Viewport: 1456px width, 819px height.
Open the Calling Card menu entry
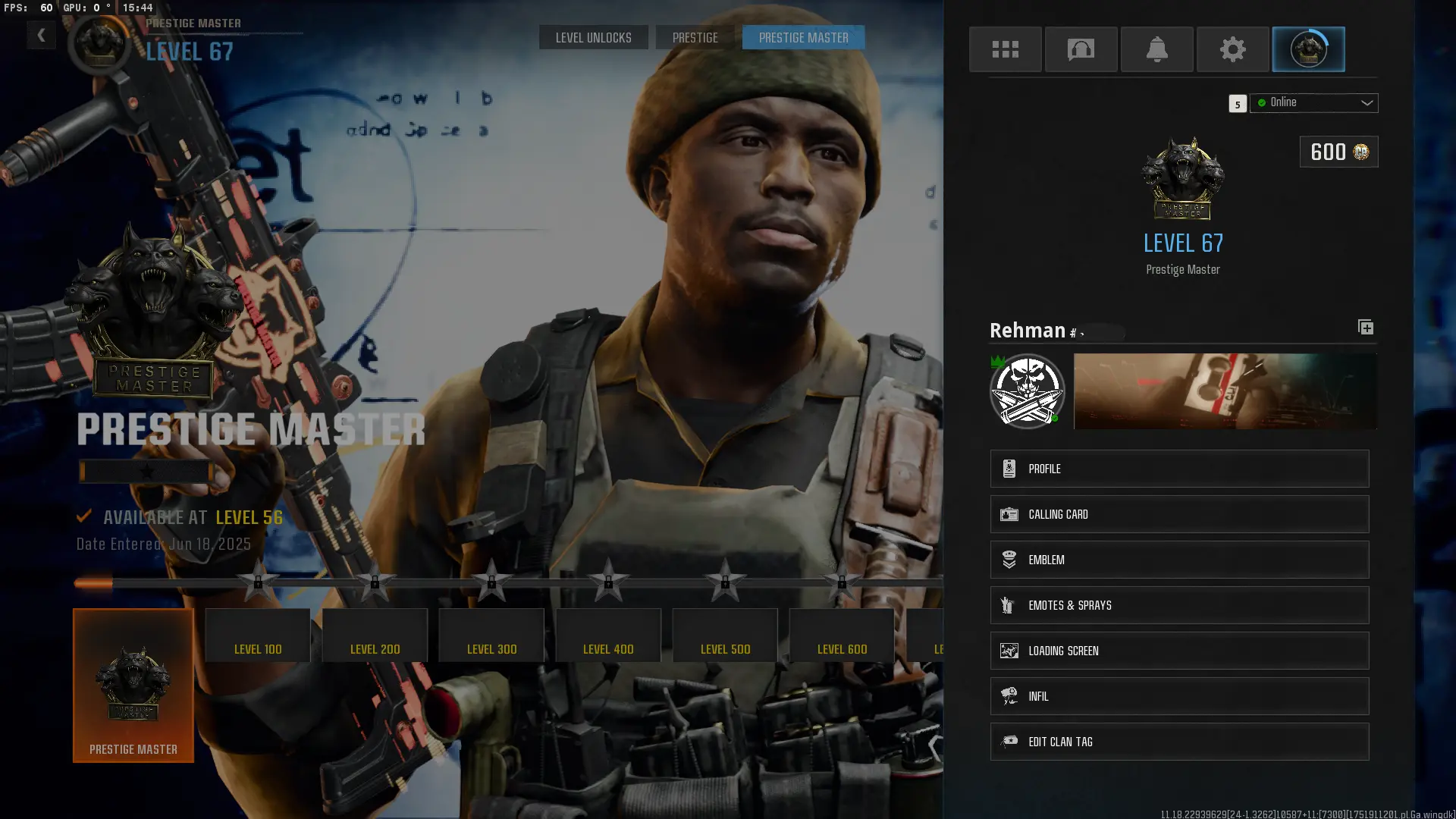pyautogui.click(x=1178, y=514)
